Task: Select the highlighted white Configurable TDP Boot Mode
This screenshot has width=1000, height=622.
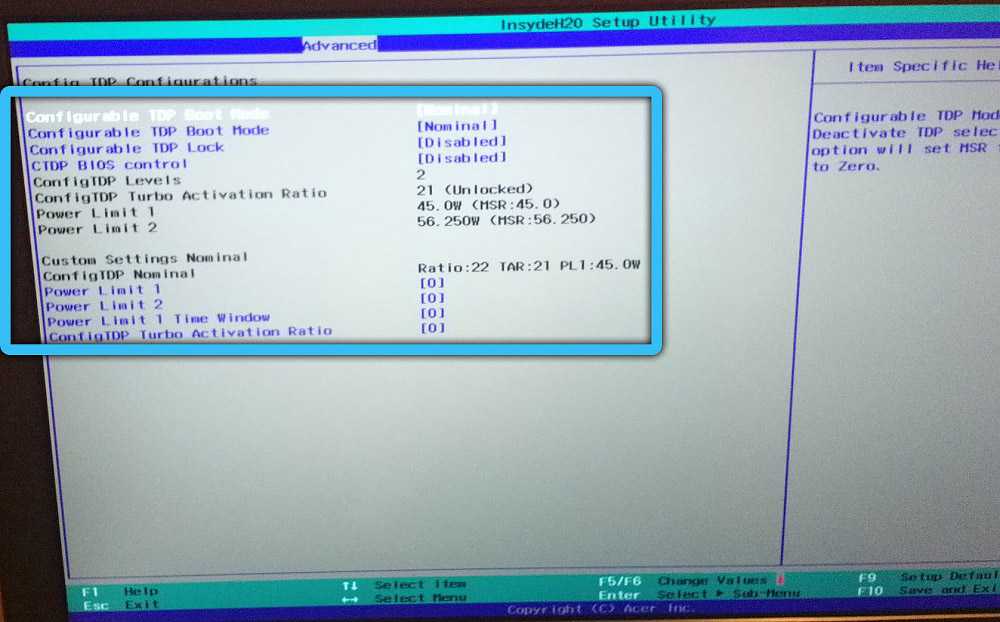Action: [147, 115]
